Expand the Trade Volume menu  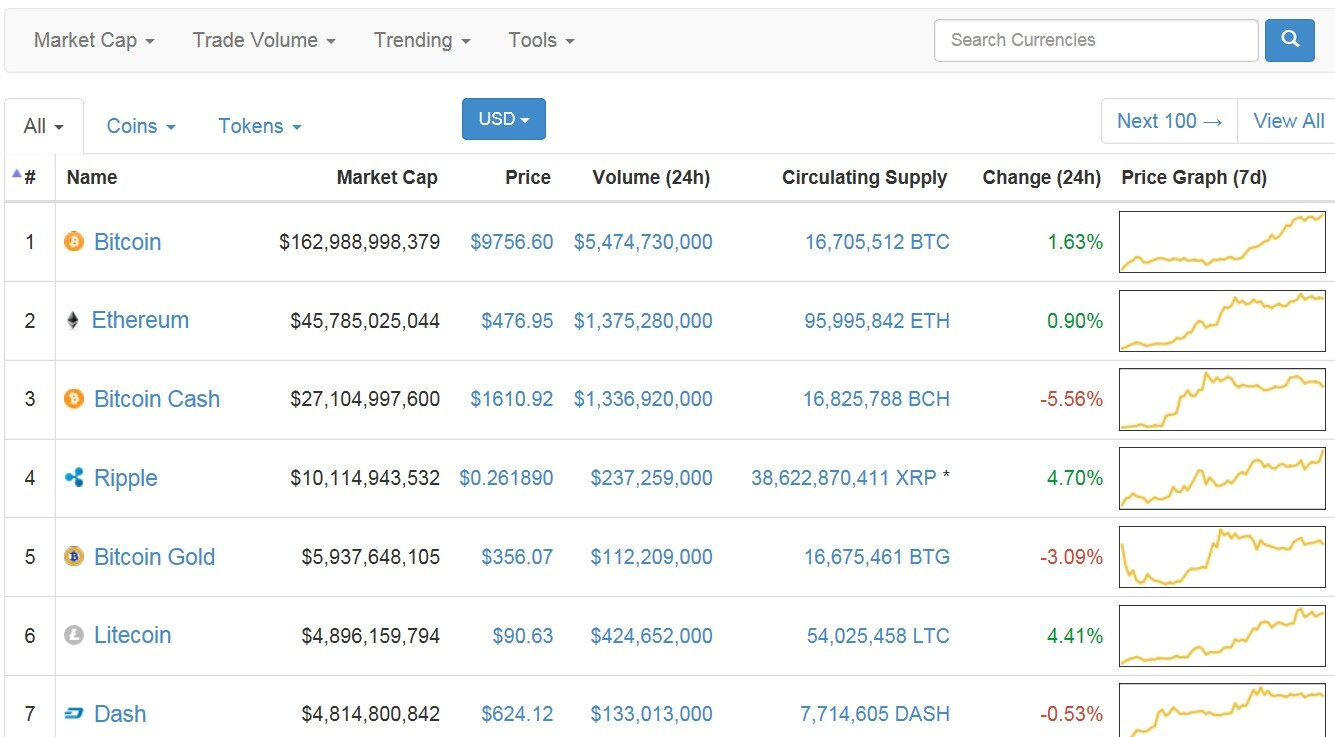[264, 41]
